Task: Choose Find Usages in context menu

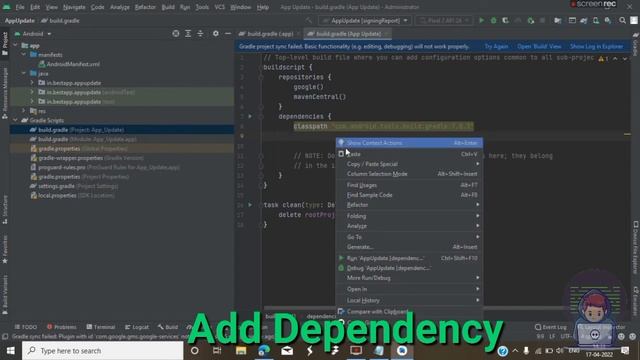Action: (x=409, y=185)
